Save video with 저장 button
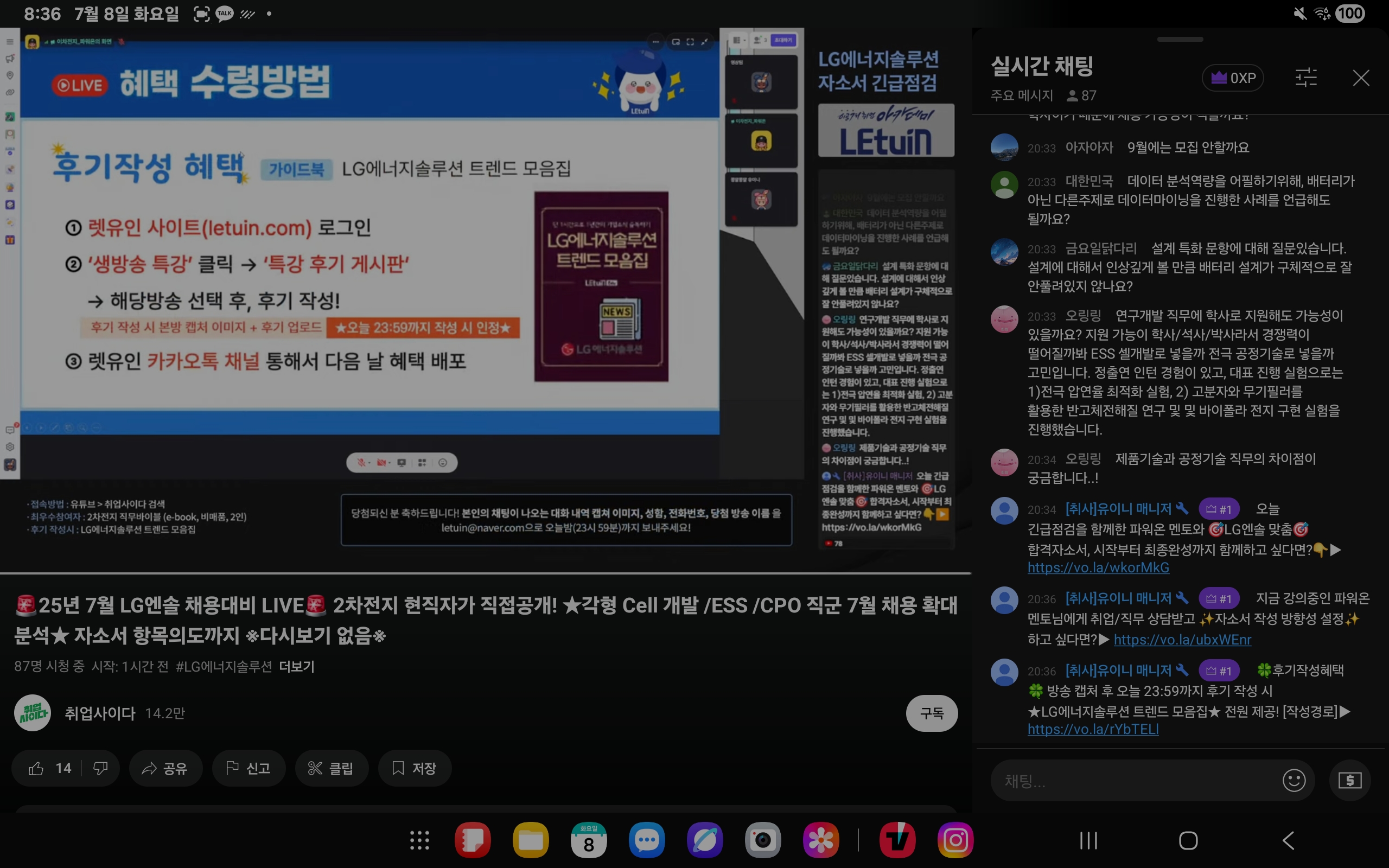This screenshot has width=1389, height=868. (415, 768)
